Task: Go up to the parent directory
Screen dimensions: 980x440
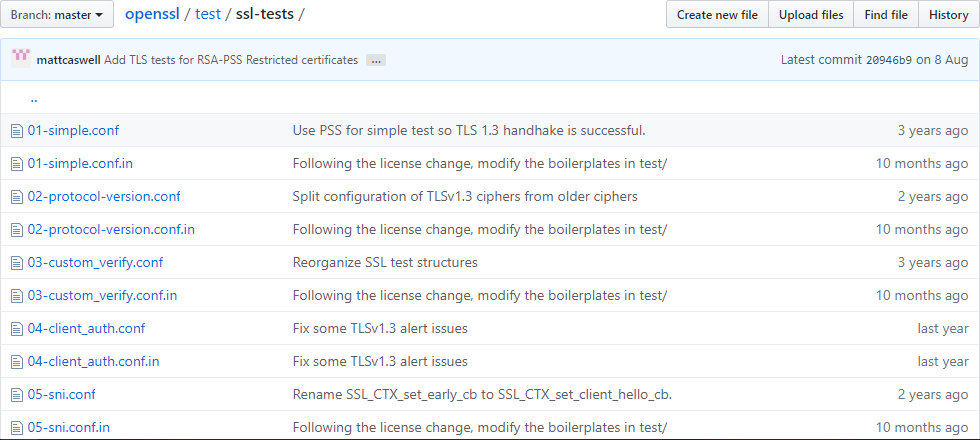Action: (x=34, y=99)
